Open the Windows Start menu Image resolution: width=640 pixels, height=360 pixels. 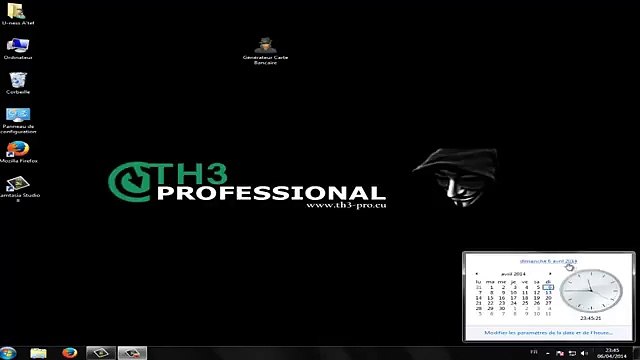pos(8,353)
